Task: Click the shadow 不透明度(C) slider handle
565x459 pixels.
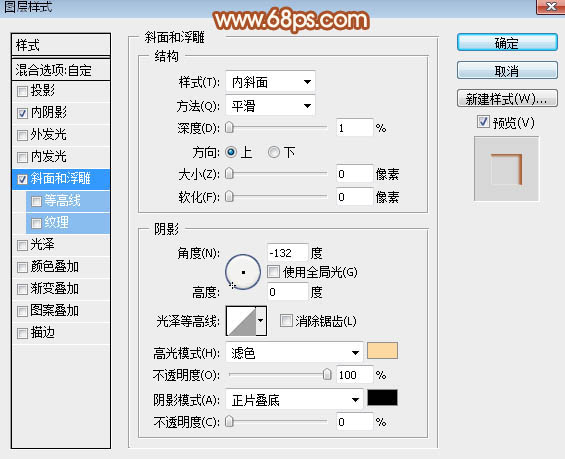Action: point(229,421)
